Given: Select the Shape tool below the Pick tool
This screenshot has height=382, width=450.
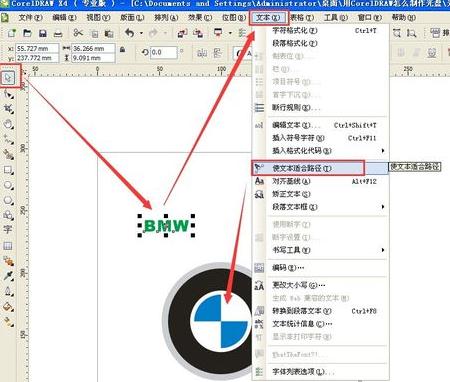Looking at the screenshot, I should point(8,95).
